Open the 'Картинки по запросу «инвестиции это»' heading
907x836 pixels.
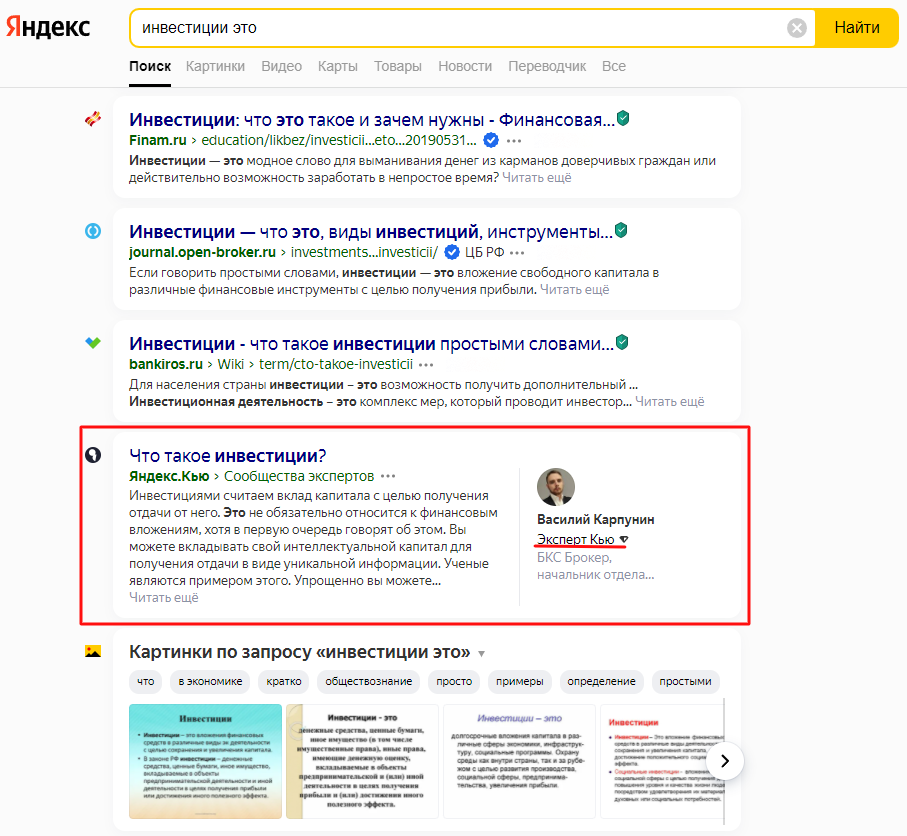[x=299, y=652]
